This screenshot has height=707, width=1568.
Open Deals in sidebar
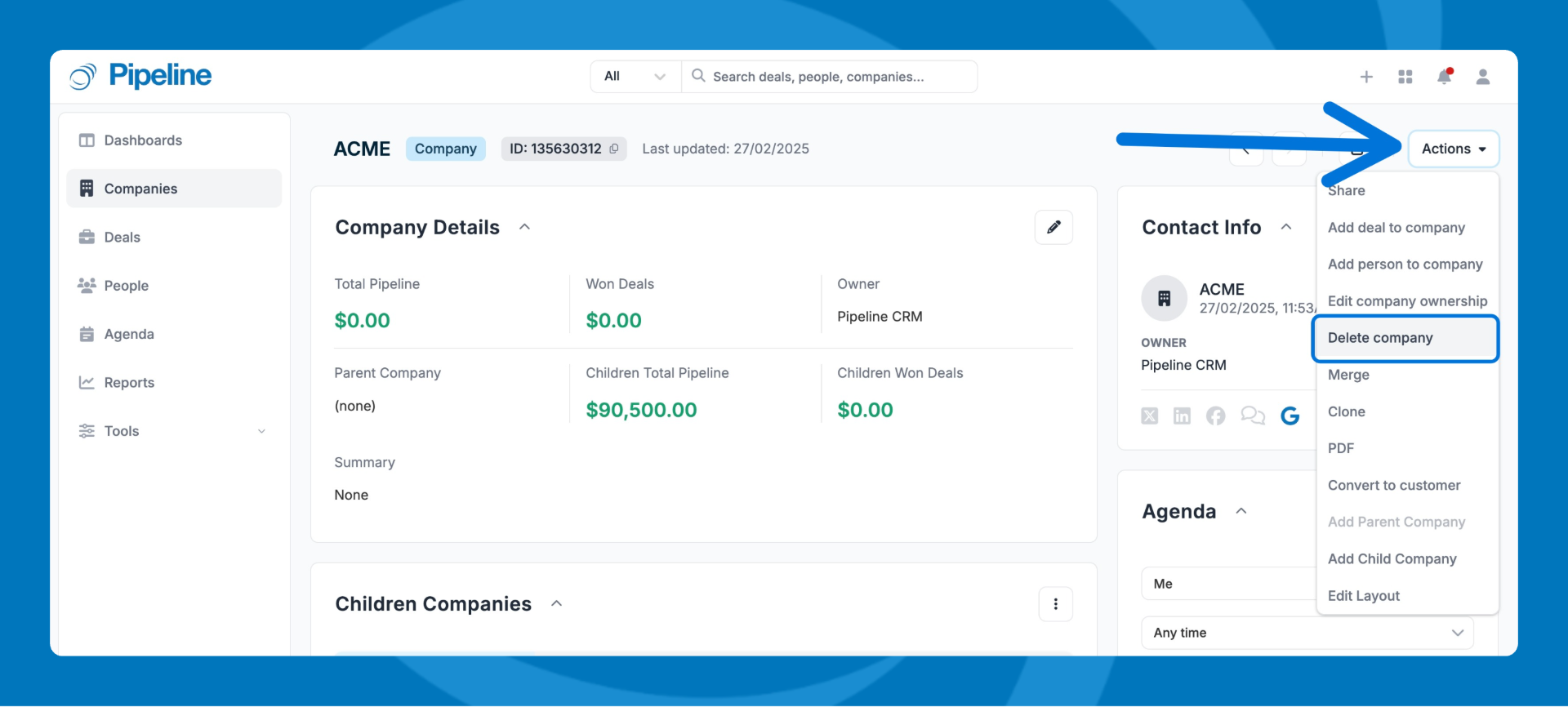pos(174,238)
